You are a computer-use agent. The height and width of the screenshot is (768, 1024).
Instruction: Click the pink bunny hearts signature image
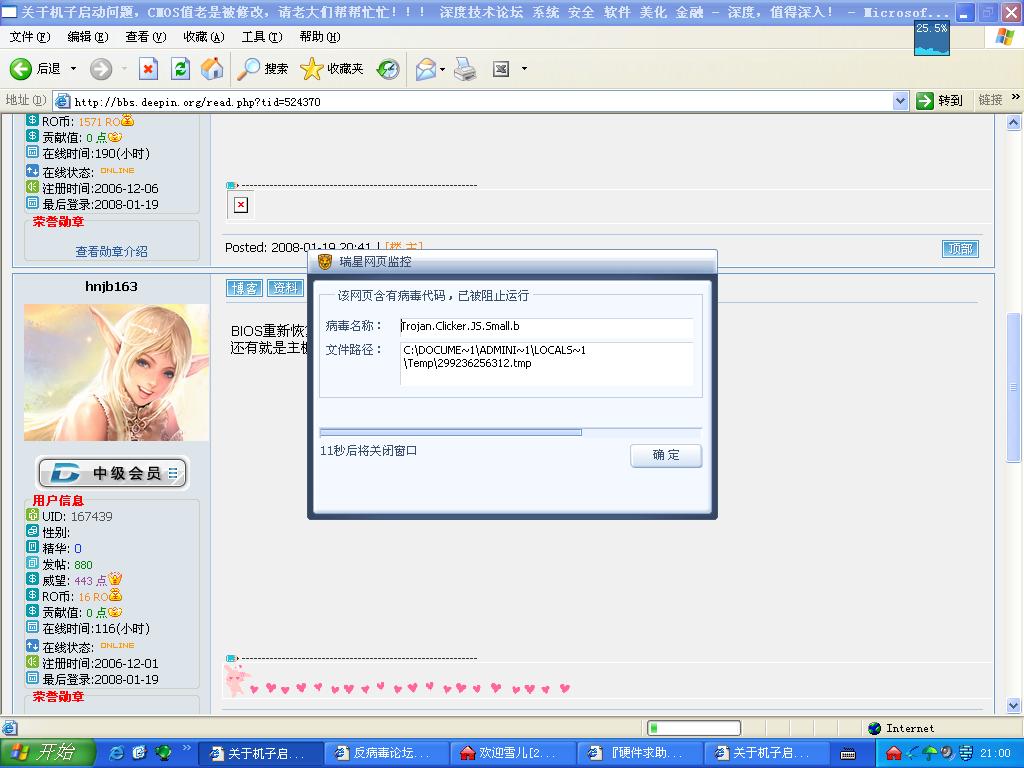[398, 680]
